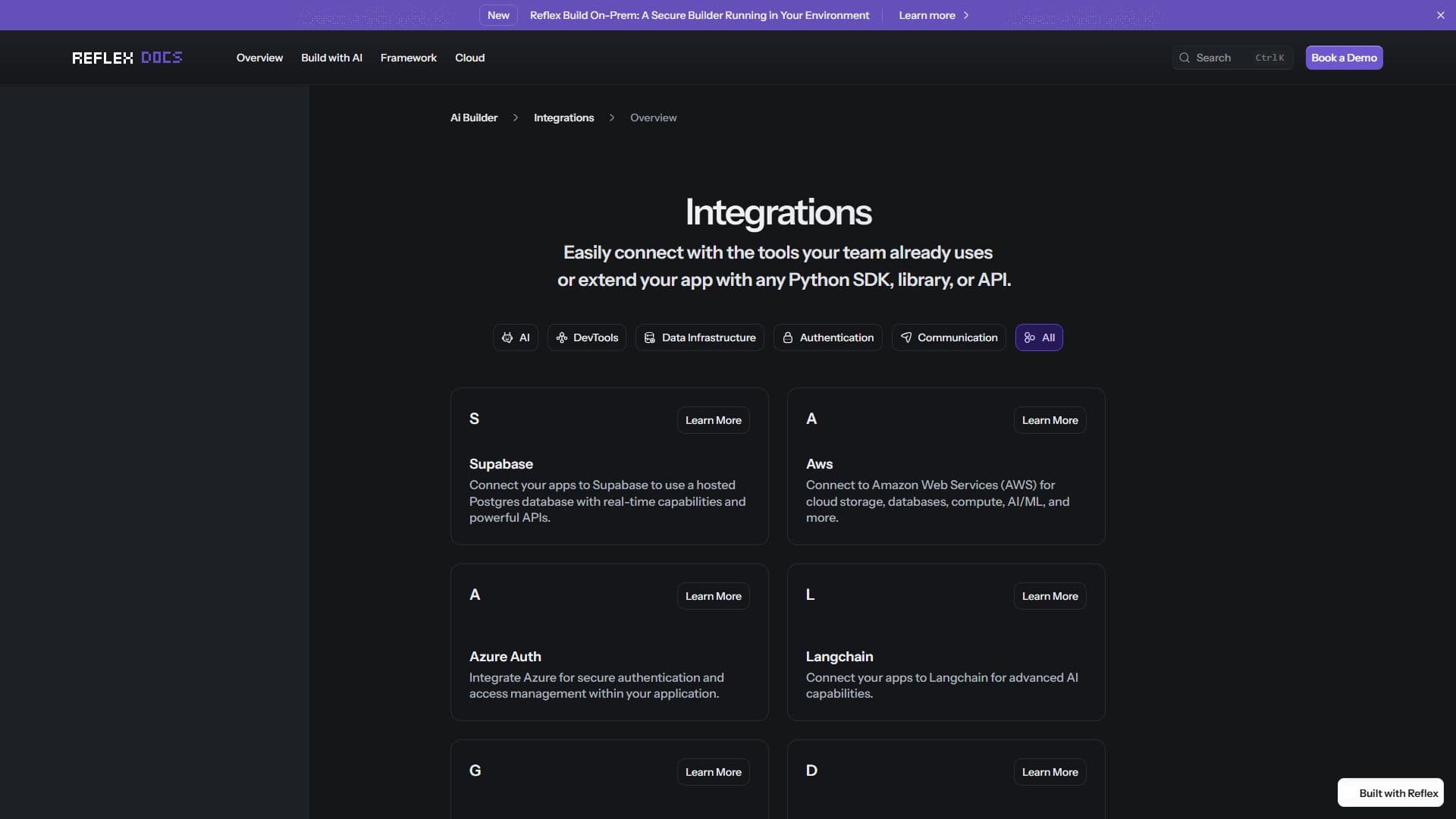Click the DevTools filter icon
Viewport: 1456px width, 819px height.
[562, 337]
